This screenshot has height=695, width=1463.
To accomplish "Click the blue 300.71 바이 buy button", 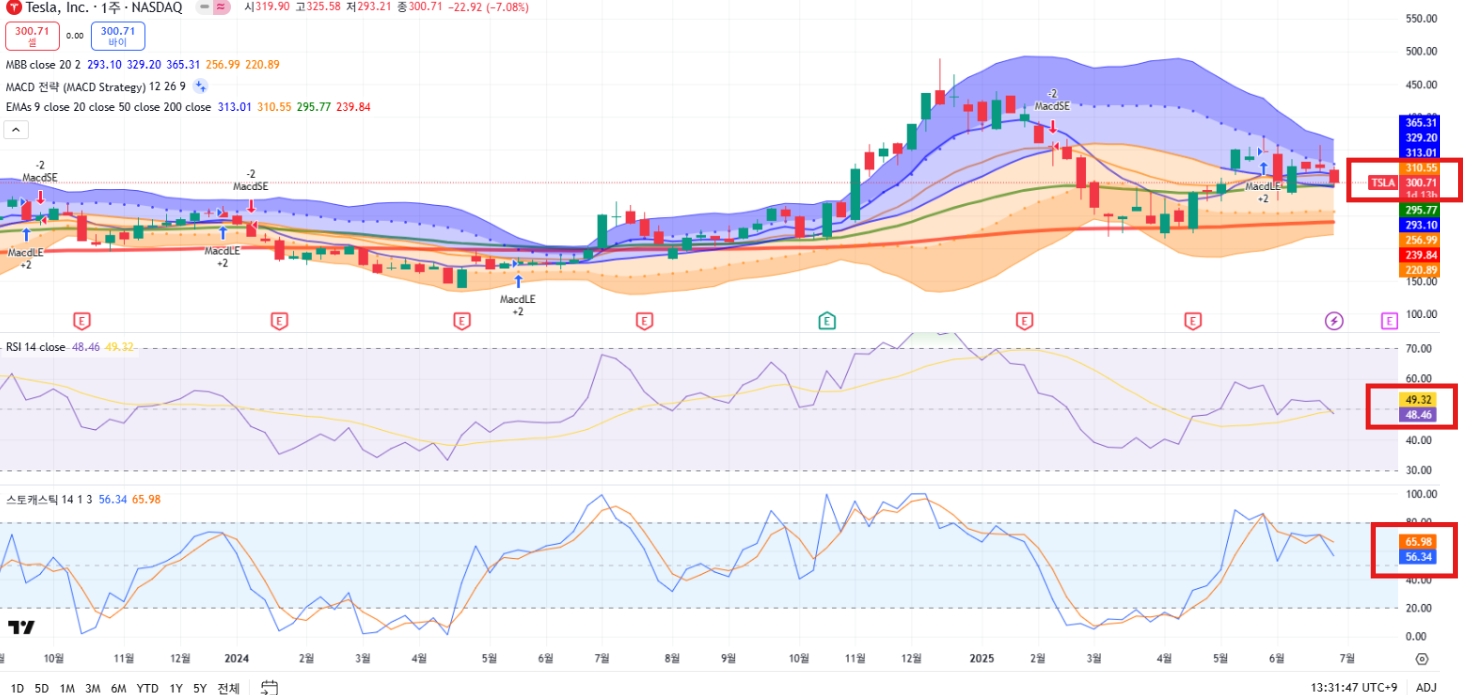I will click(118, 36).
